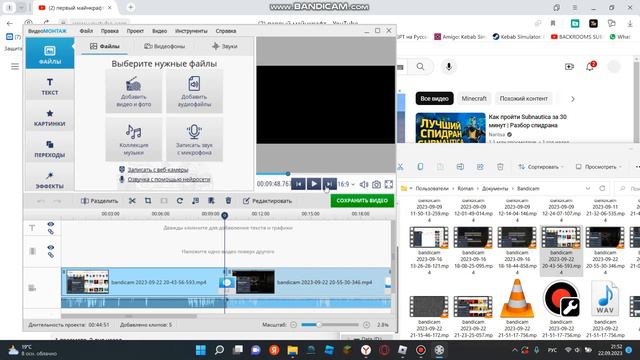Click the speaker volume icon under preview
This screenshot has height=360, width=640.
[x=364, y=184]
